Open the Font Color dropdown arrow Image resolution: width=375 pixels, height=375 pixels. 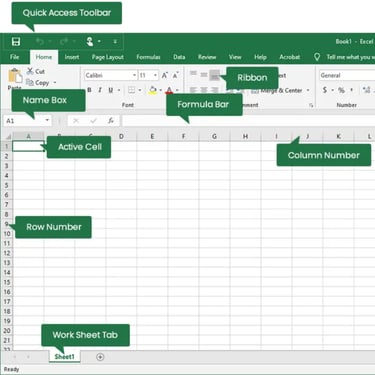click(x=177, y=90)
